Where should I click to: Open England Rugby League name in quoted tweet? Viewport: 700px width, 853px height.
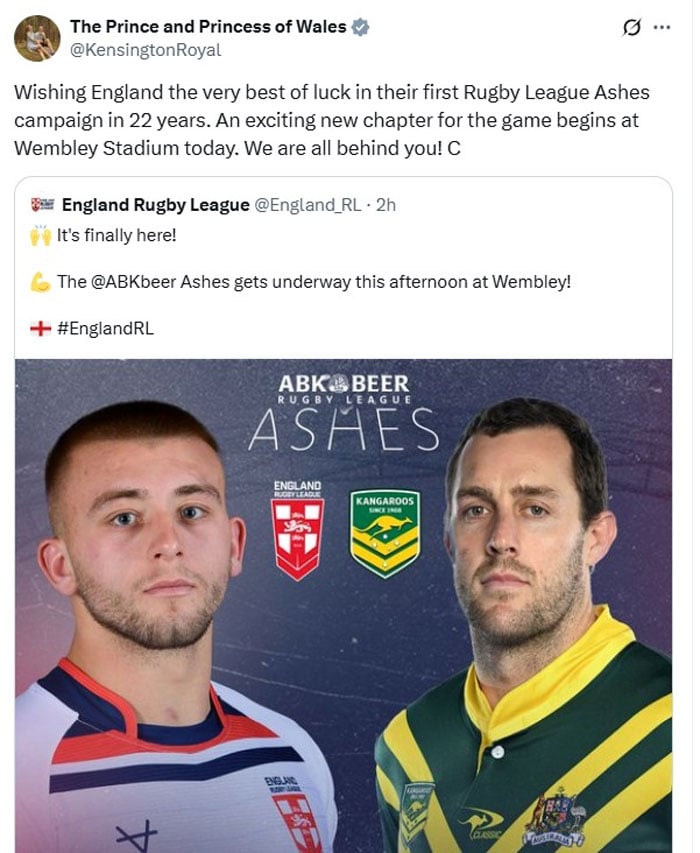155,205
